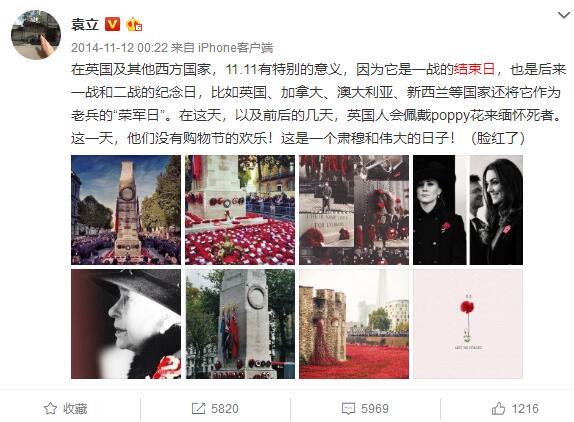Click the 5969 comments count button
The width and height of the screenshot is (574, 422).
[365, 408]
